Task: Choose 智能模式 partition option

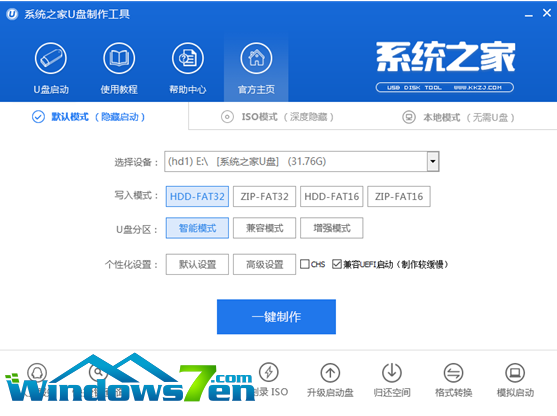Action: [197, 228]
